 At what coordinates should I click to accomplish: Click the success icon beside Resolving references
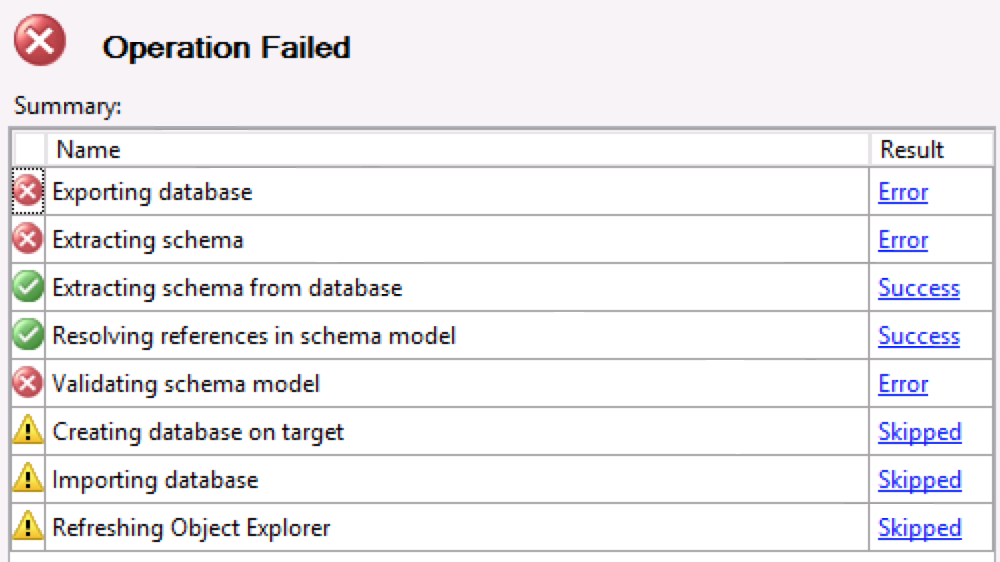28,336
